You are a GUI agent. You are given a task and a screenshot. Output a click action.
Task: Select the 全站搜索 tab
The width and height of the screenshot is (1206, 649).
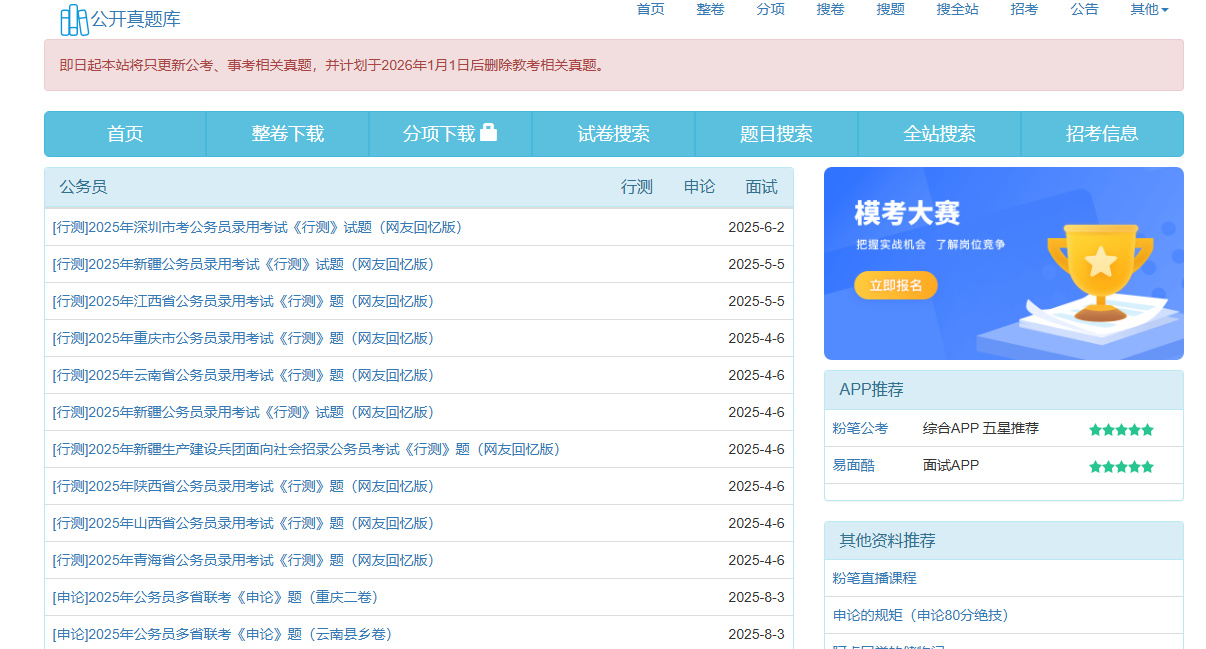(x=940, y=134)
